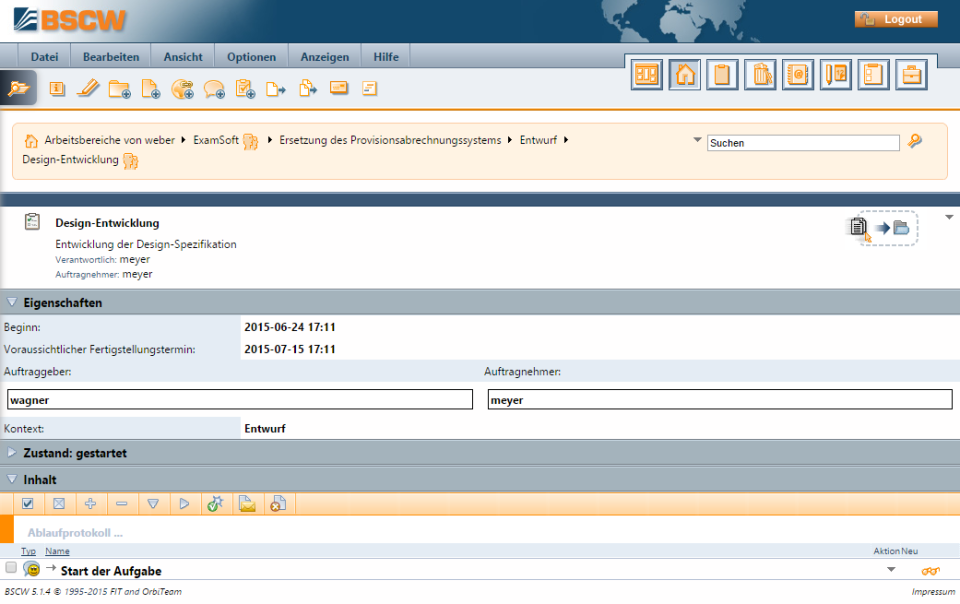Open the Hilfe menu
This screenshot has height=604, width=960.
coord(386,57)
